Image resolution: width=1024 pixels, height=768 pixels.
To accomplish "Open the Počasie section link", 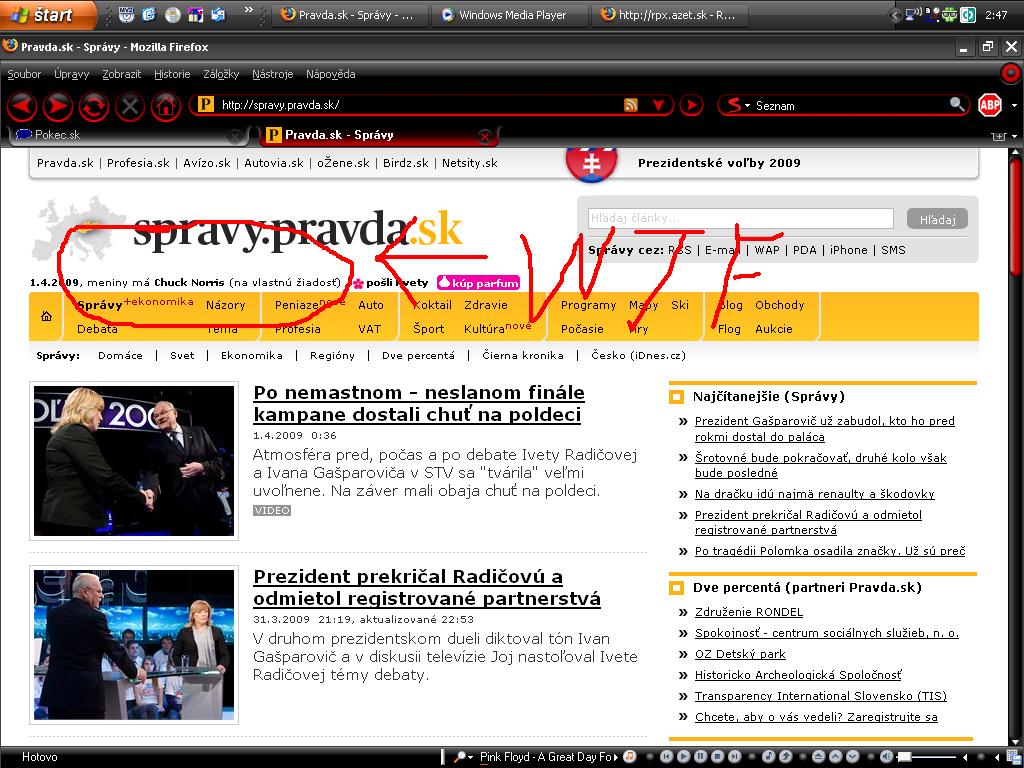I will tap(582, 329).
